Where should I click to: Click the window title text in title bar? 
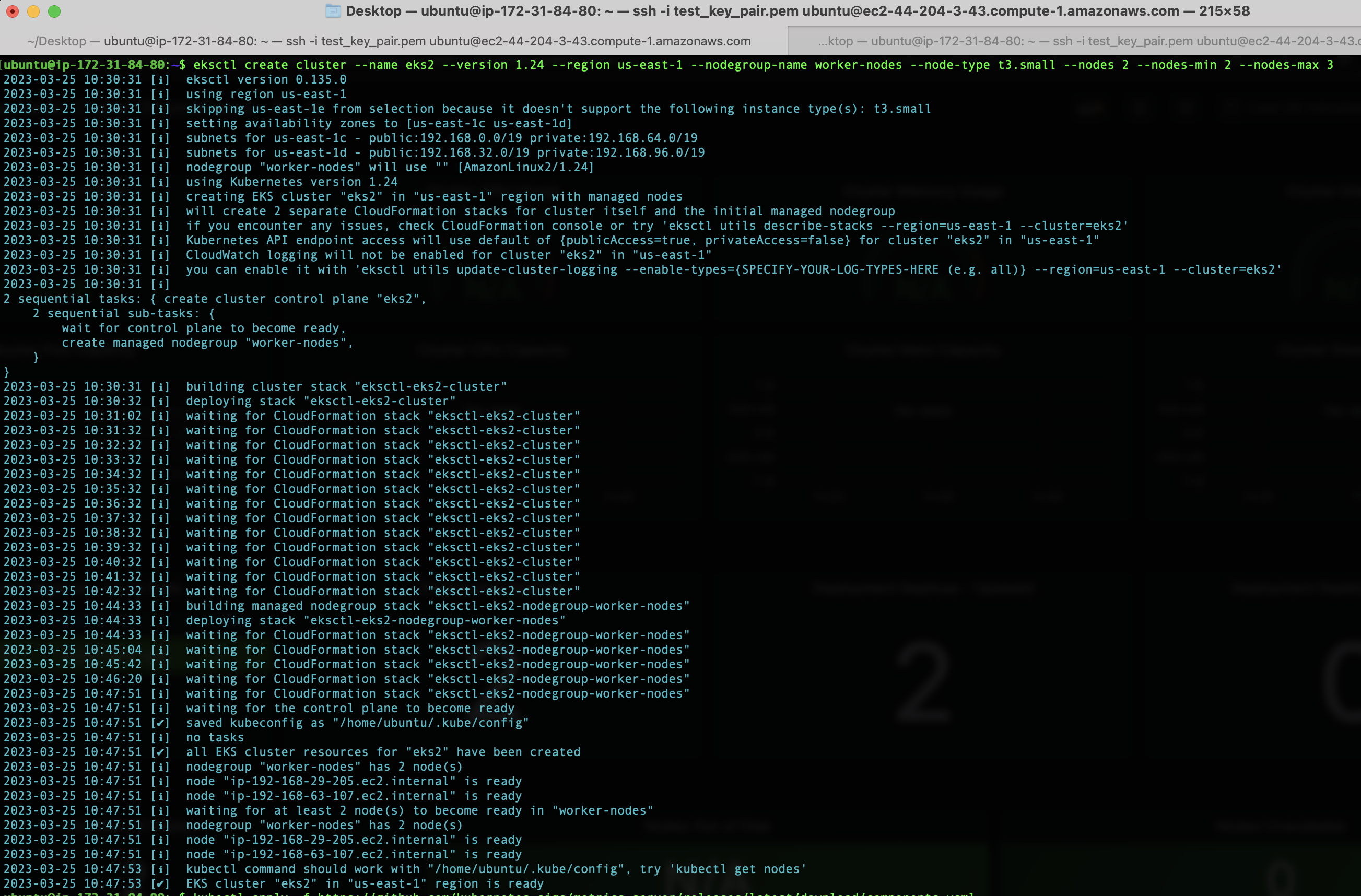click(x=797, y=11)
